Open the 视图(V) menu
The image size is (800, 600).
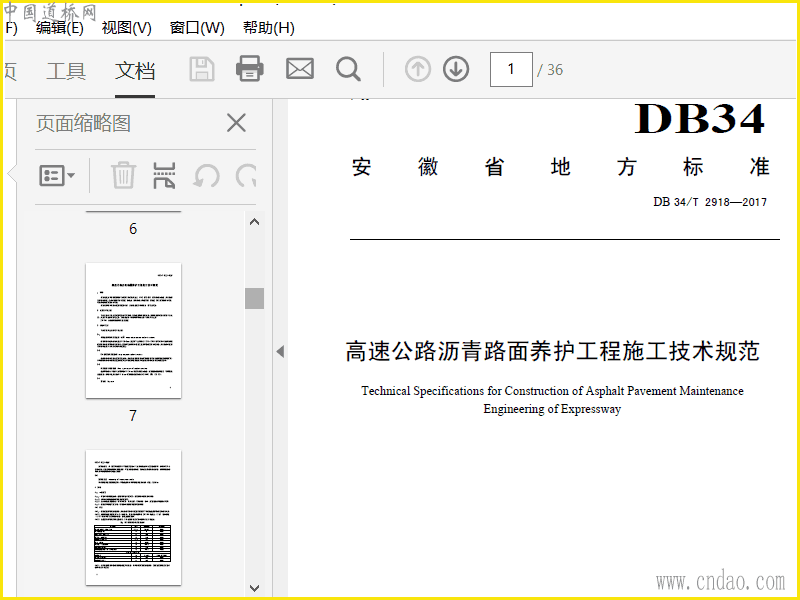127,28
